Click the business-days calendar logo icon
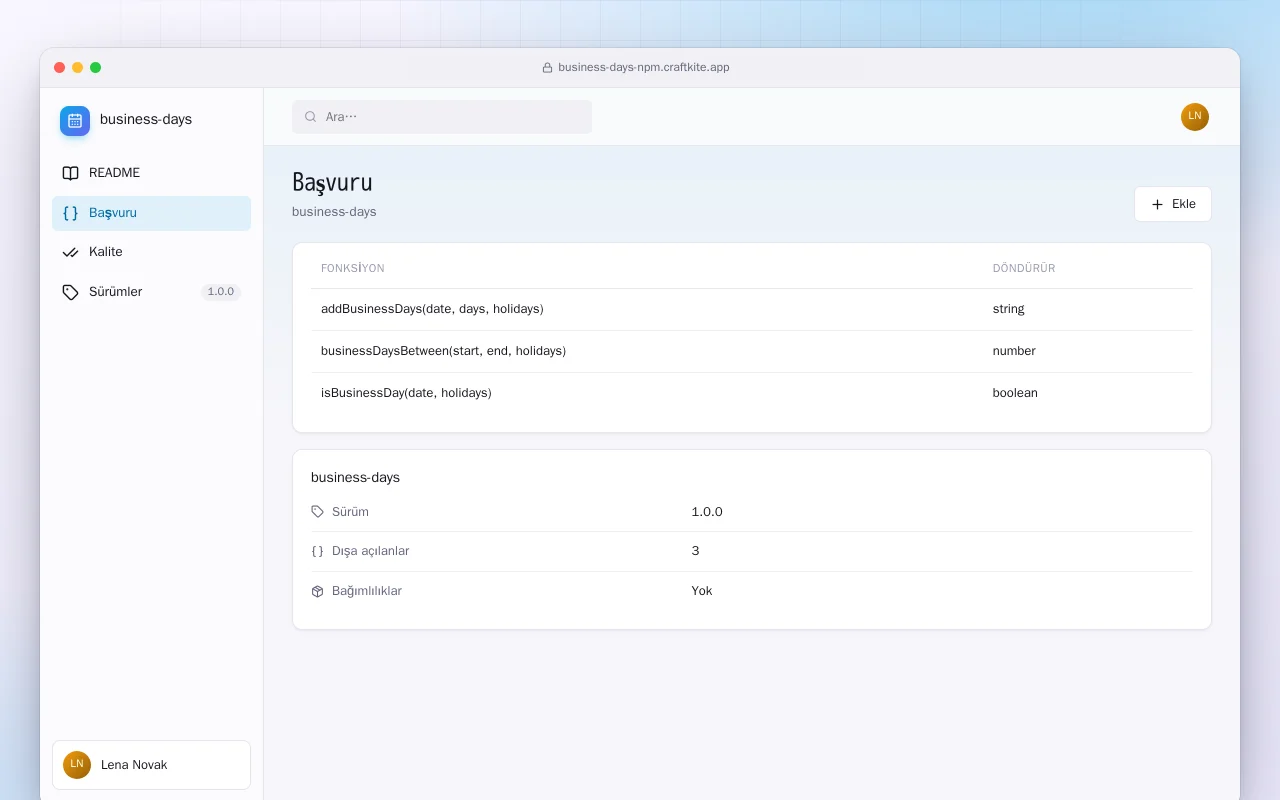Screen dimensions: 1280x800 (75, 121)
